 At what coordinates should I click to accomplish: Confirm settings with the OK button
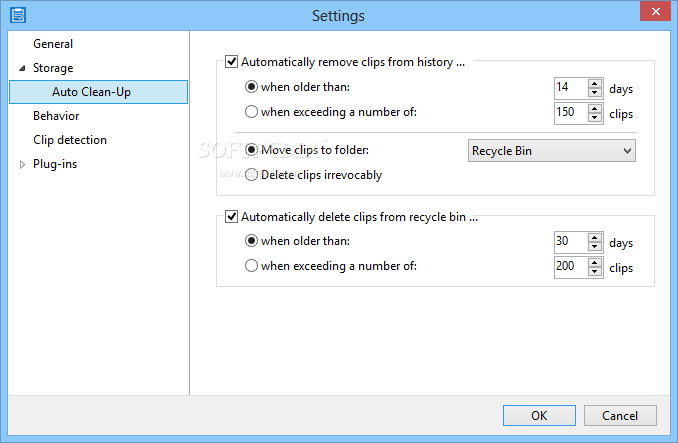(x=539, y=415)
